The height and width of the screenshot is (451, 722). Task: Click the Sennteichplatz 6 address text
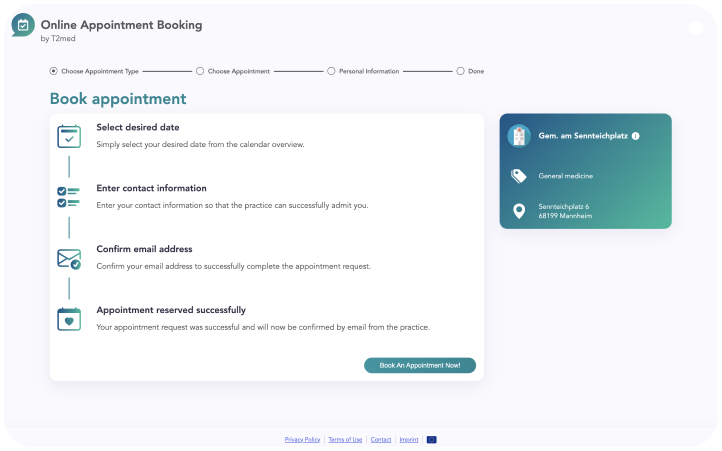564,206
